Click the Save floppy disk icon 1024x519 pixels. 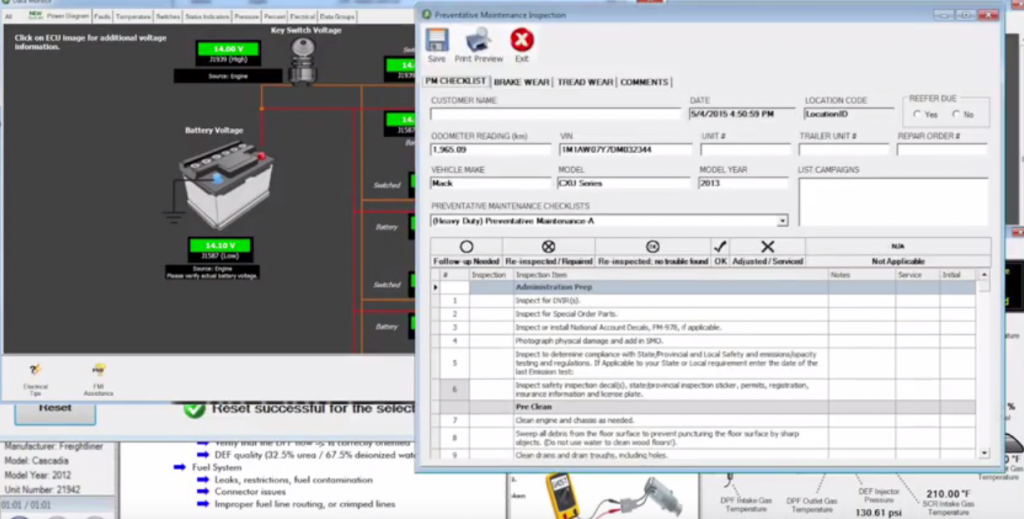coord(437,40)
